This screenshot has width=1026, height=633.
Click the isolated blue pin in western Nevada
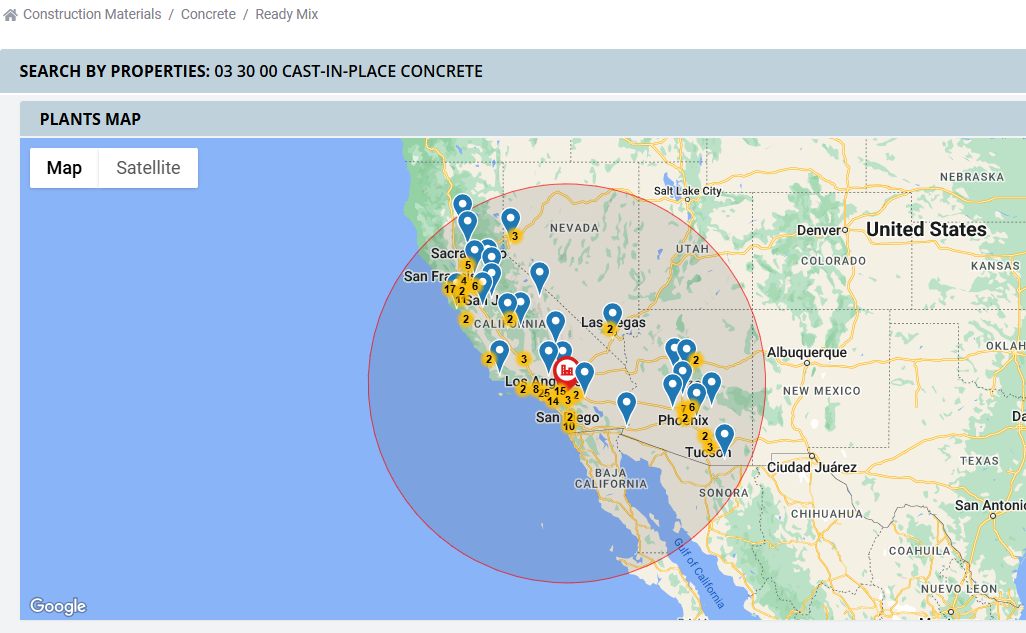pyautogui.click(x=539, y=275)
